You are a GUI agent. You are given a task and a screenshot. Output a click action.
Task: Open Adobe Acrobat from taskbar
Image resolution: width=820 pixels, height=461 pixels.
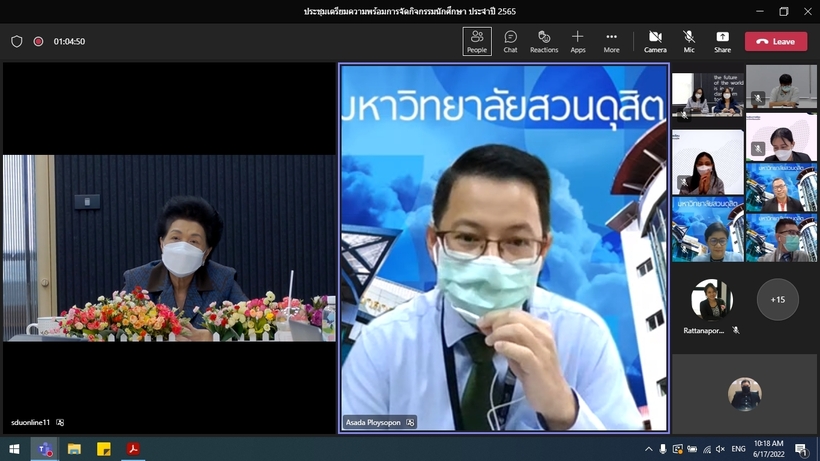(x=133, y=448)
